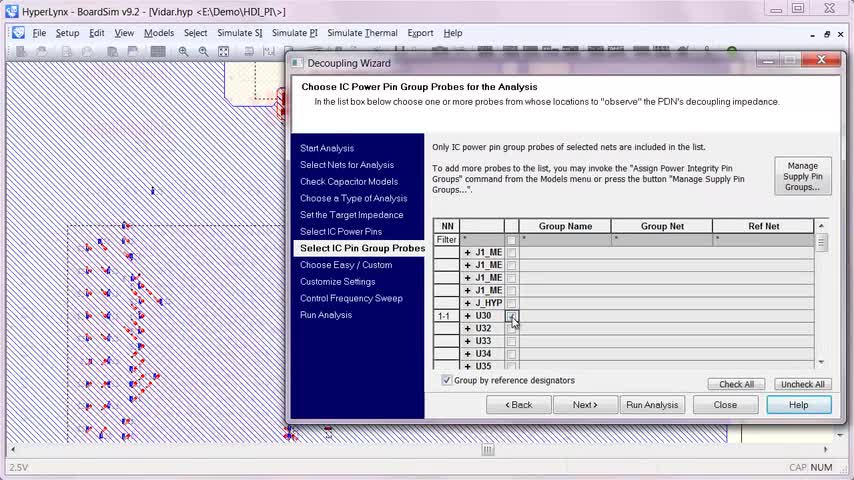Click the second magnifier zoom toolbar icon
This screenshot has height=480, width=854.
click(203, 51)
